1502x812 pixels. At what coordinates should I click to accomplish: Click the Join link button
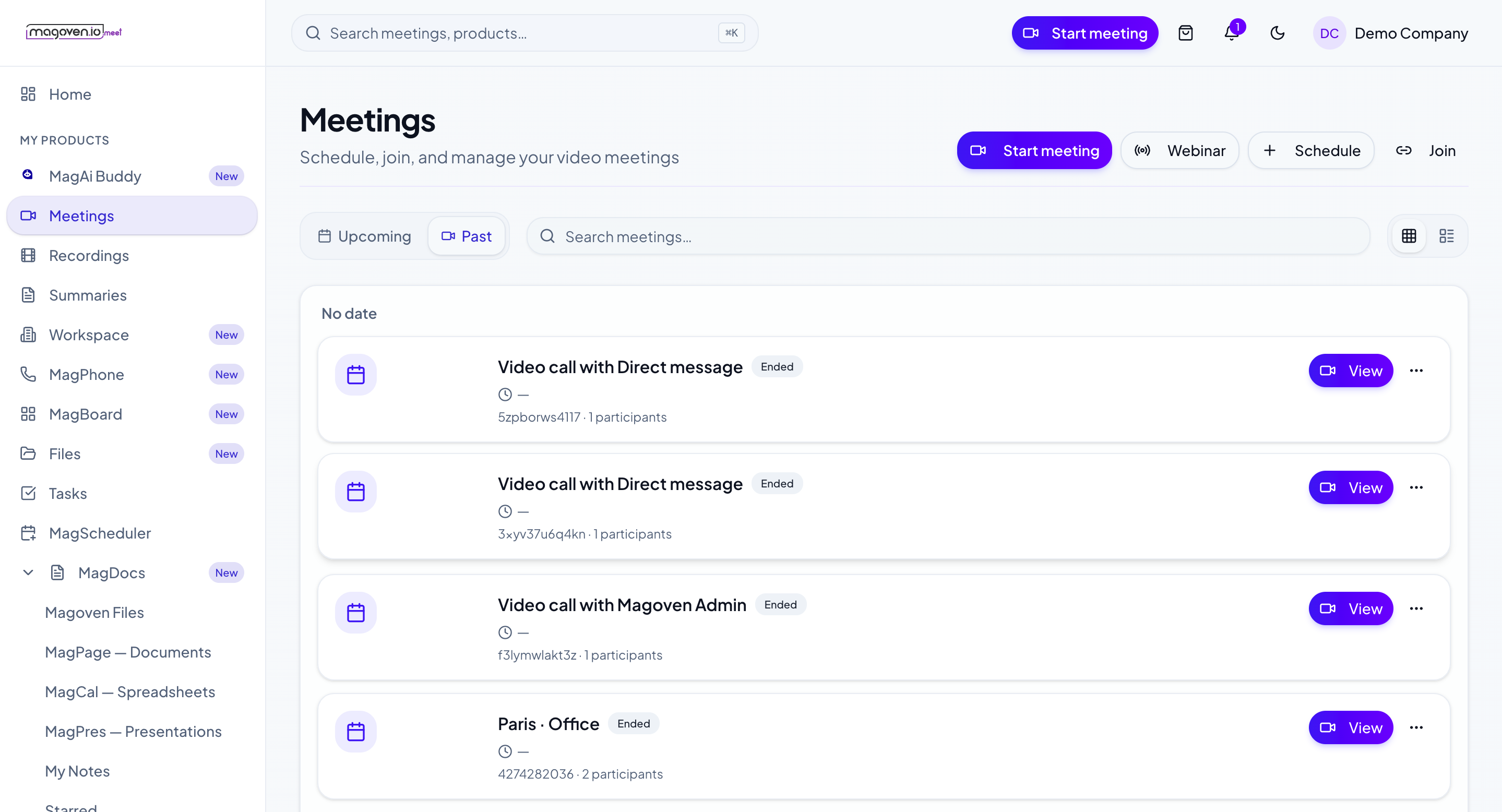pos(1426,150)
